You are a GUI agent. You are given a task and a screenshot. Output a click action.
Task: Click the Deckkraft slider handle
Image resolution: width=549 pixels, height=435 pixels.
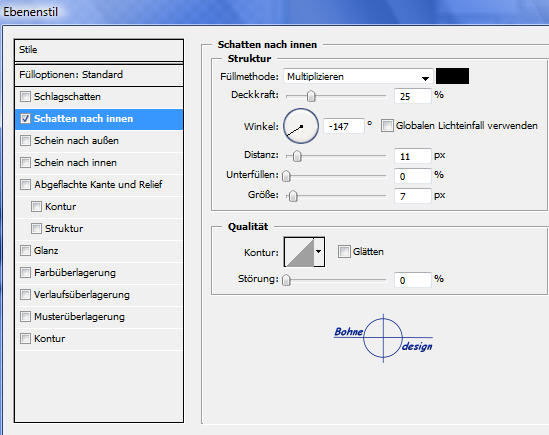click(311, 96)
